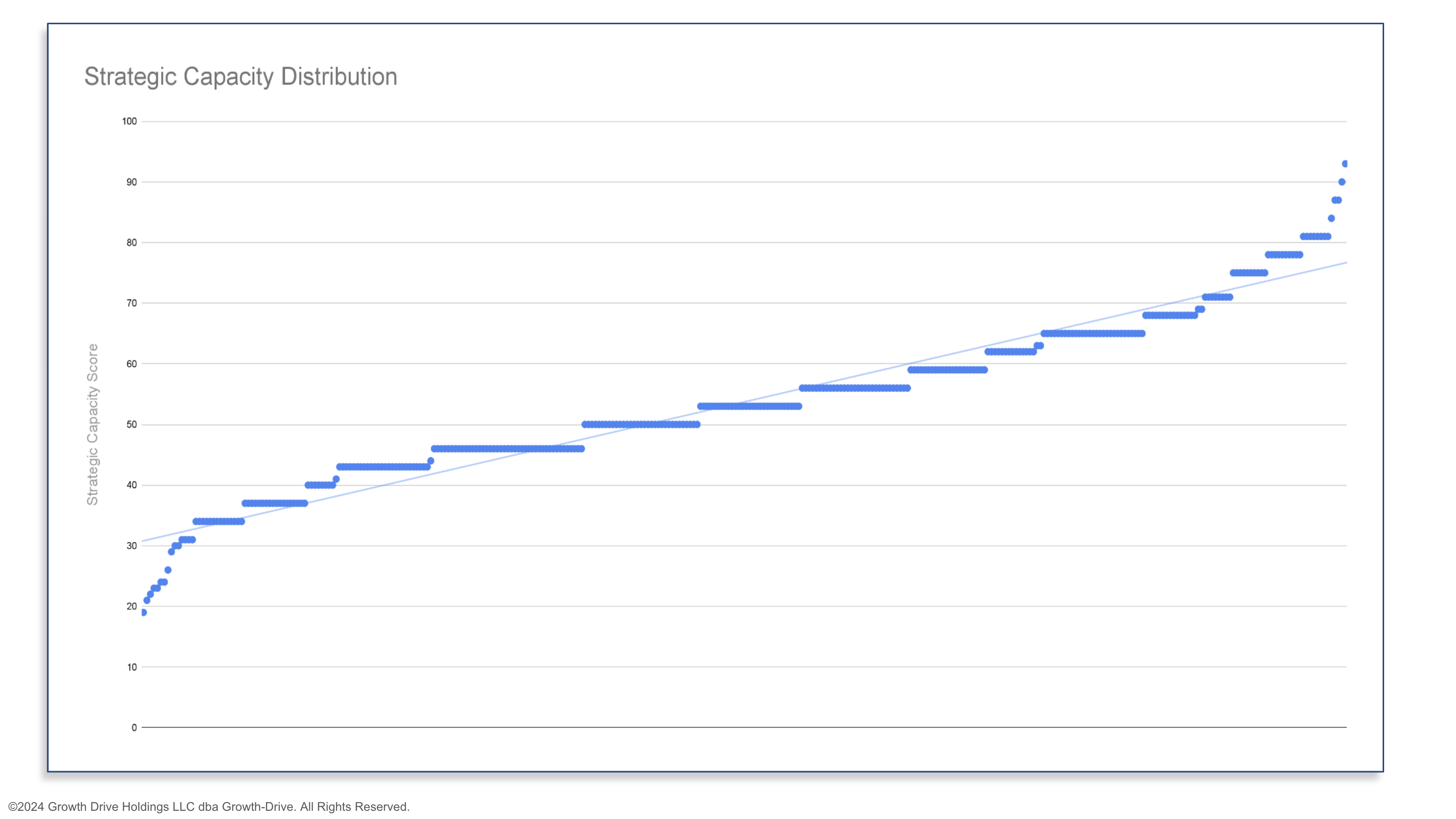Click the long data point row at score 50

(640, 425)
